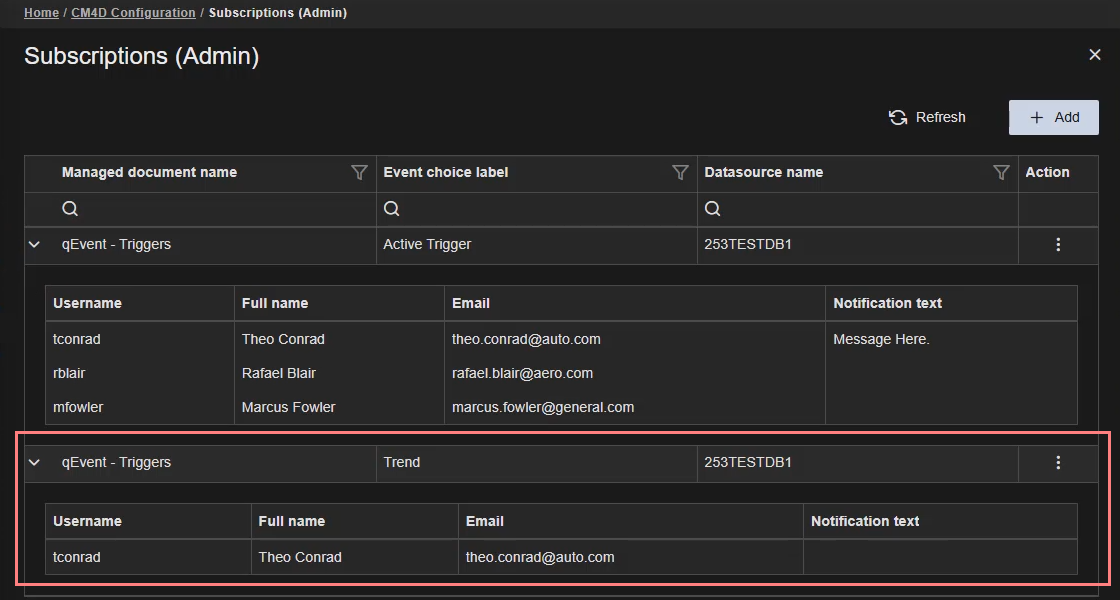1120x600 pixels.
Task: Open CM4D Configuration breadcrumb link
Action: pyautogui.click(x=133, y=13)
